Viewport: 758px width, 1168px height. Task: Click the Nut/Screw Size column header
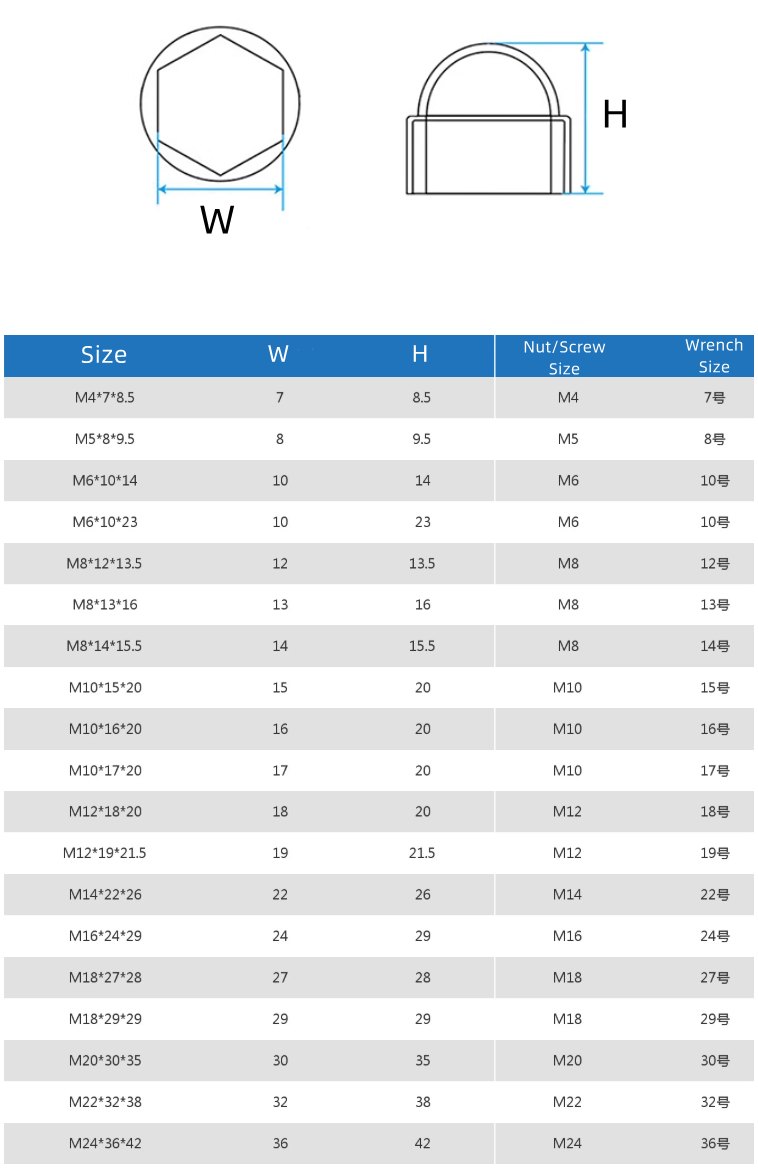pyautogui.click(x=564, y=357)
